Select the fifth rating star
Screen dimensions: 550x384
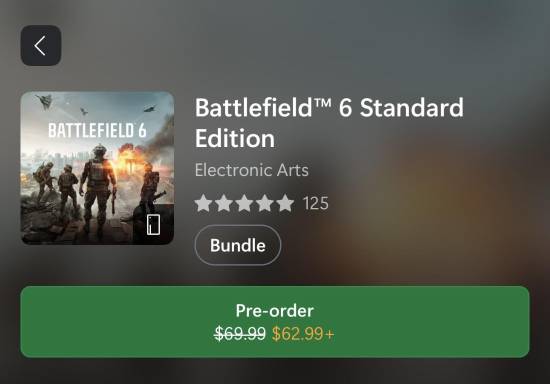pyautogui.click(x=285, y=203)
